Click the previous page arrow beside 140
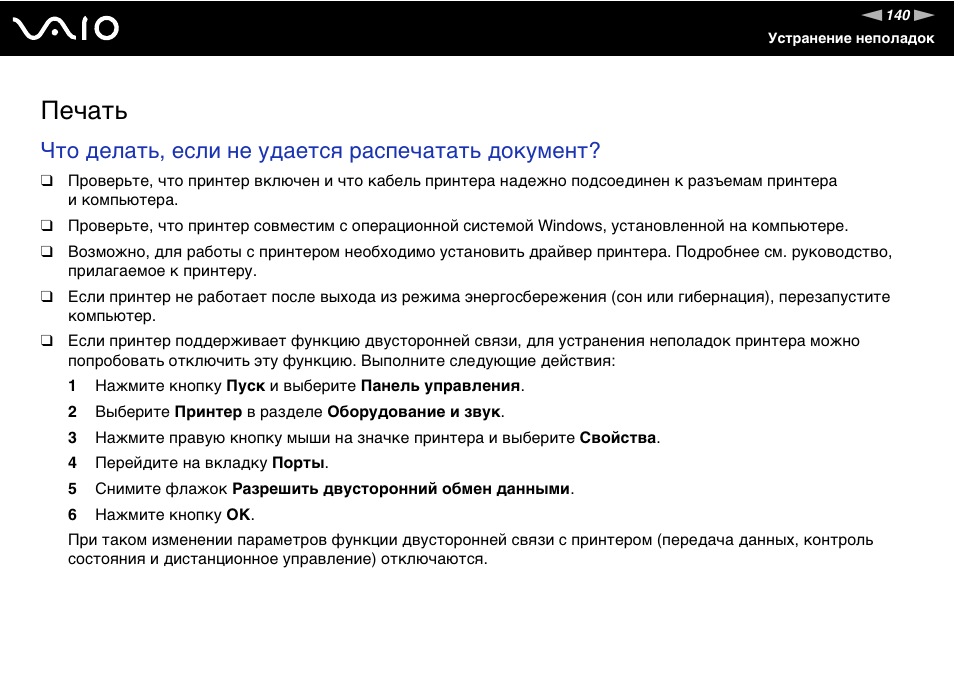Viewport: 954px width, 674px height. (873, 15)
